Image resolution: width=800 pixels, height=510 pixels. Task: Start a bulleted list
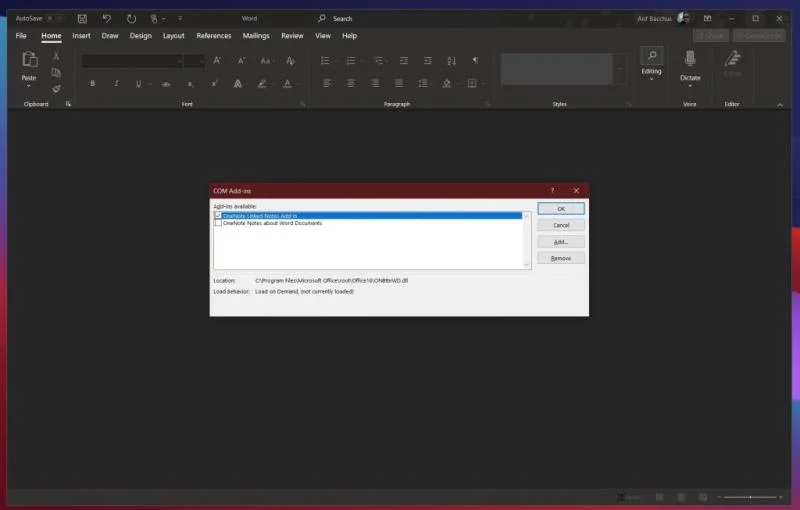(325, 61)
